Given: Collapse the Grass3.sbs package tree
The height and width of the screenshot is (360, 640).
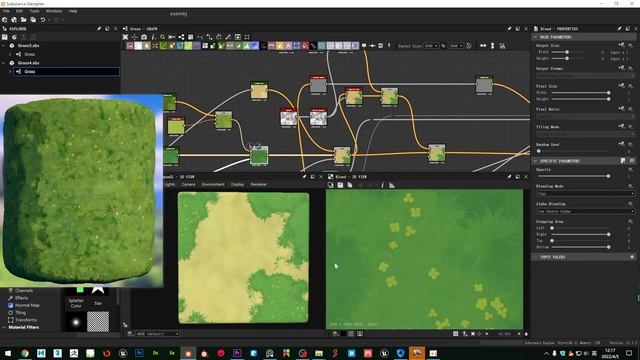Looking at the screenshot, I should tap(4, 46).
